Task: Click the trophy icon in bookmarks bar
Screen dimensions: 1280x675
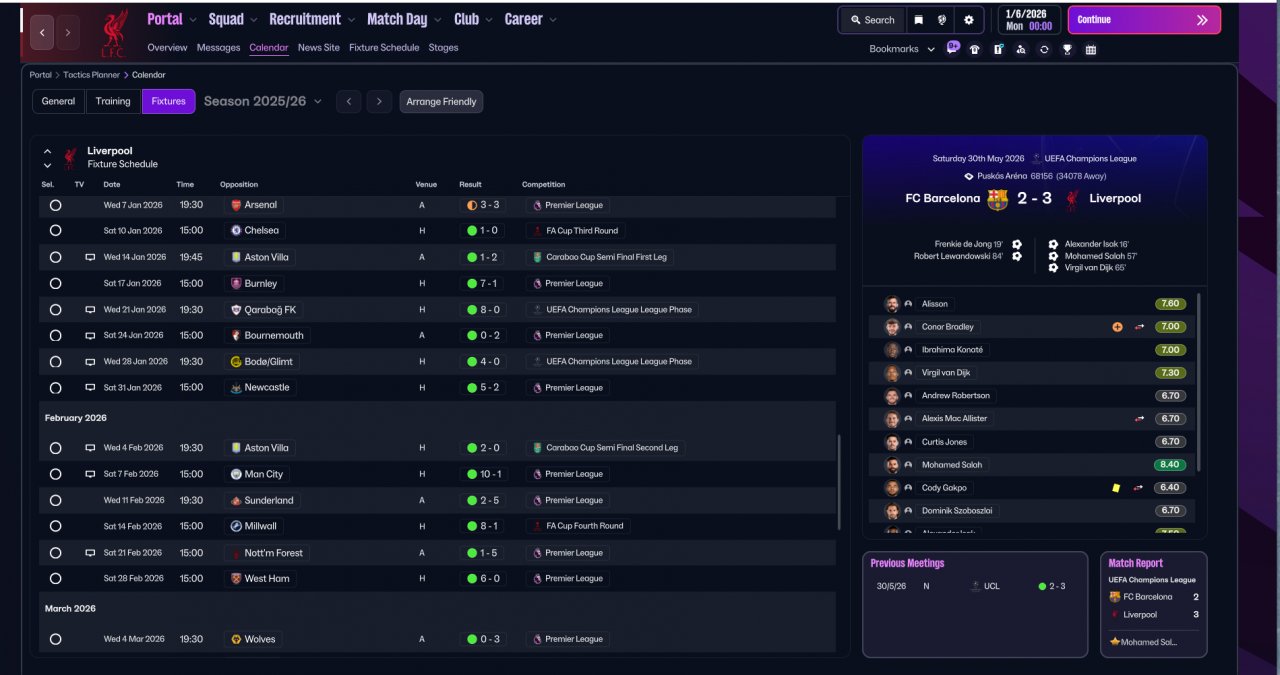Action: click(x=1067, y=49)
